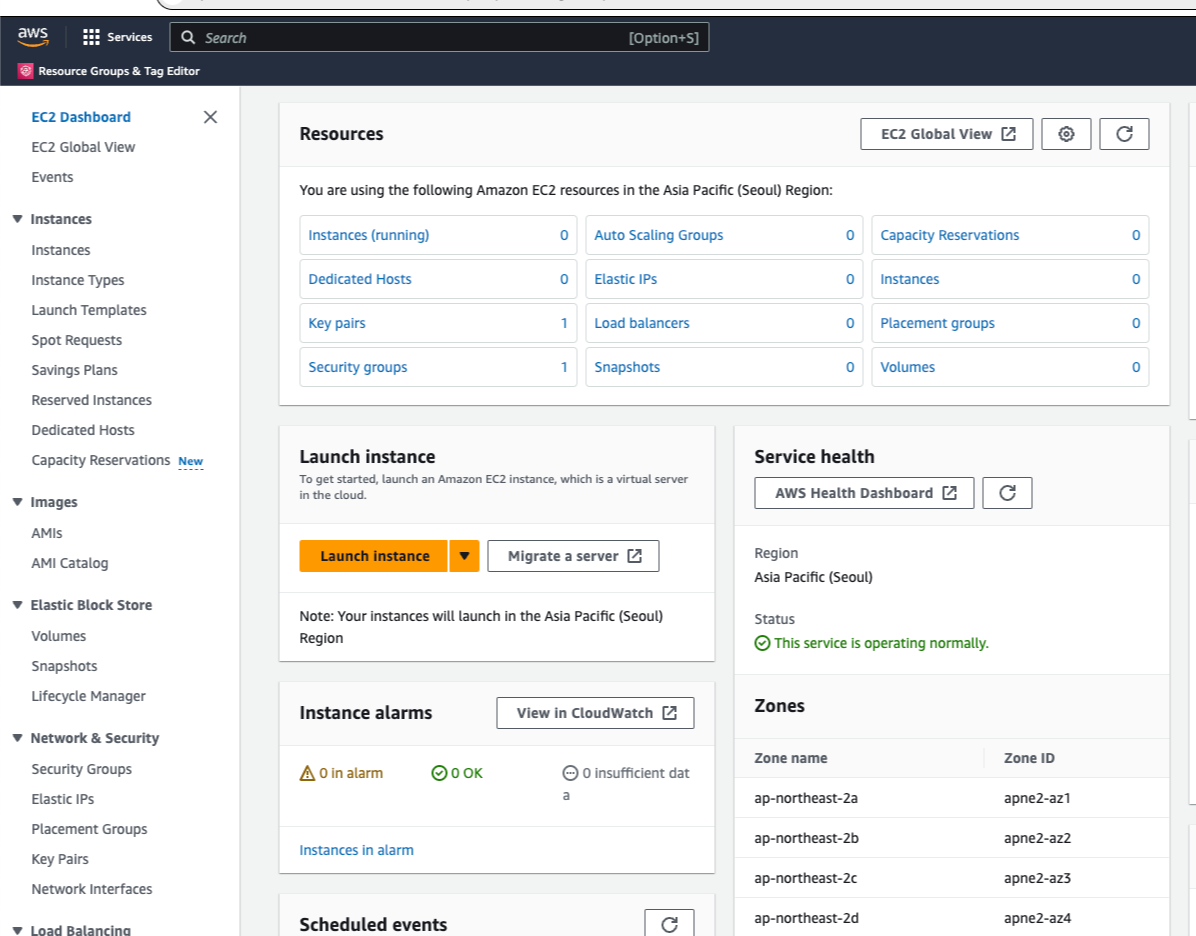Open Snapshots resource card
The width and height of the screenshot is (1196, 936).
[x=724, y=367]
